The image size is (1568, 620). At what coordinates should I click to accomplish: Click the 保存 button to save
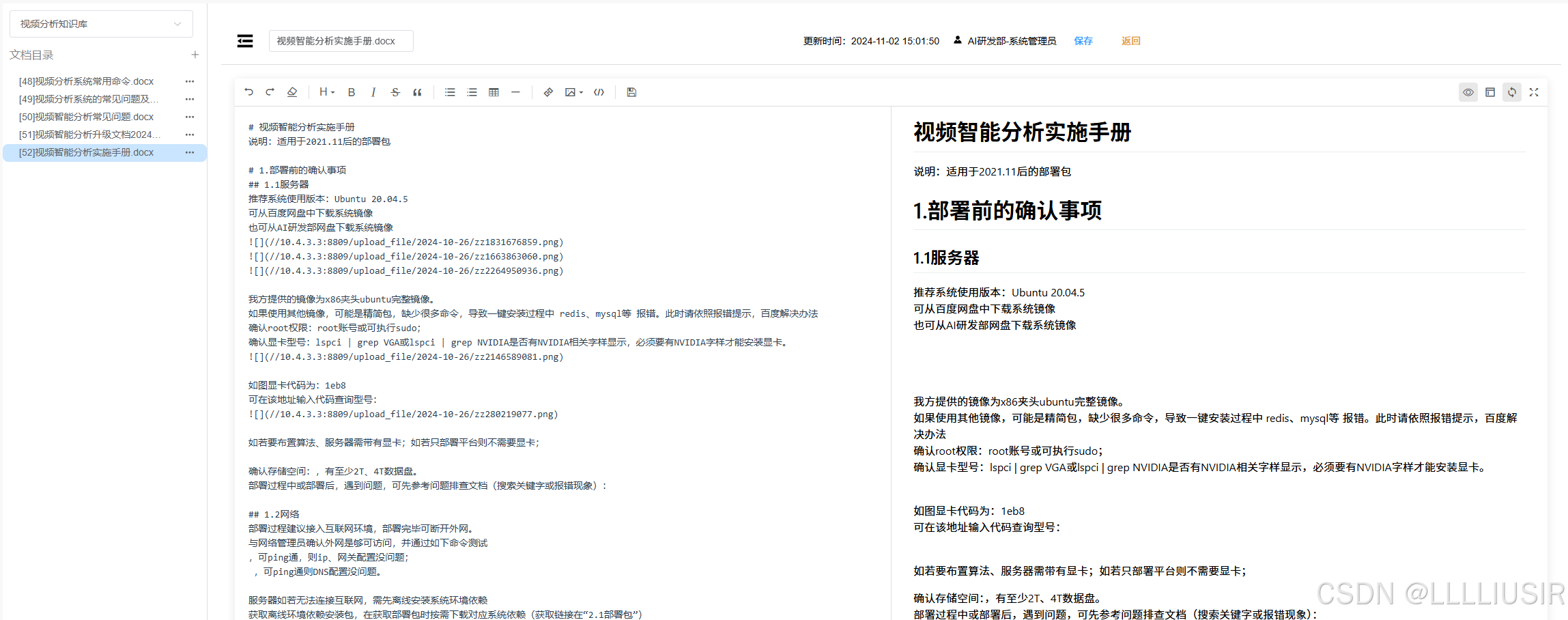pos(1083,41)
